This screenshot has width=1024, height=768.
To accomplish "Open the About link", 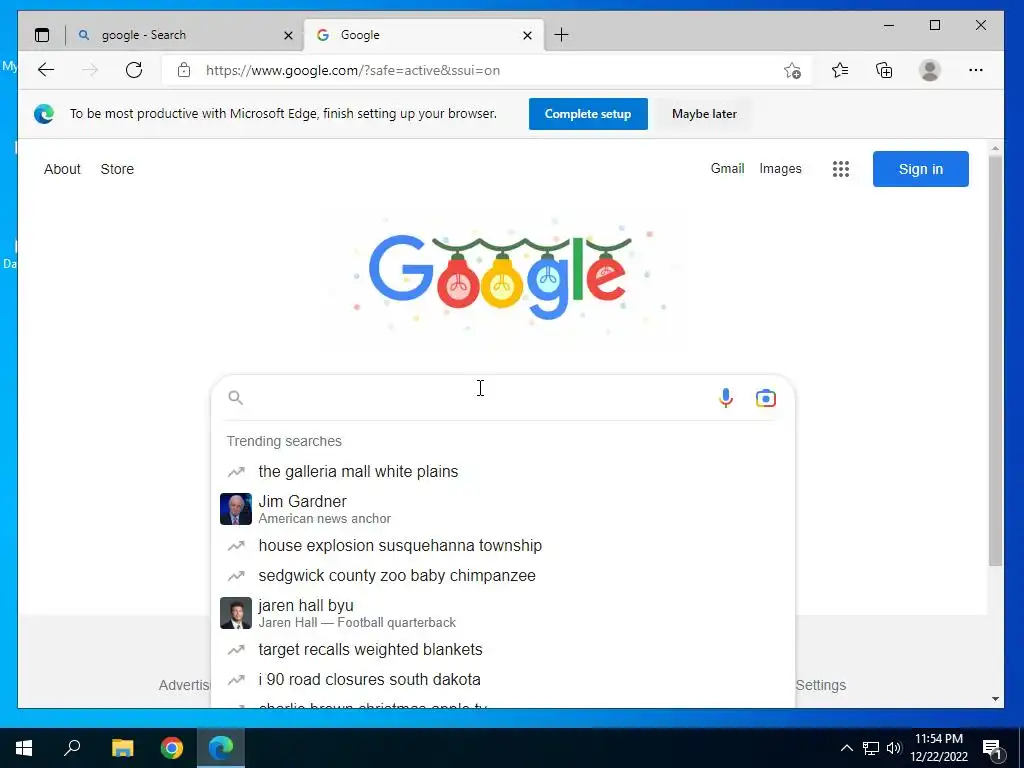I will pyautogui.click(x=62, y=169).
